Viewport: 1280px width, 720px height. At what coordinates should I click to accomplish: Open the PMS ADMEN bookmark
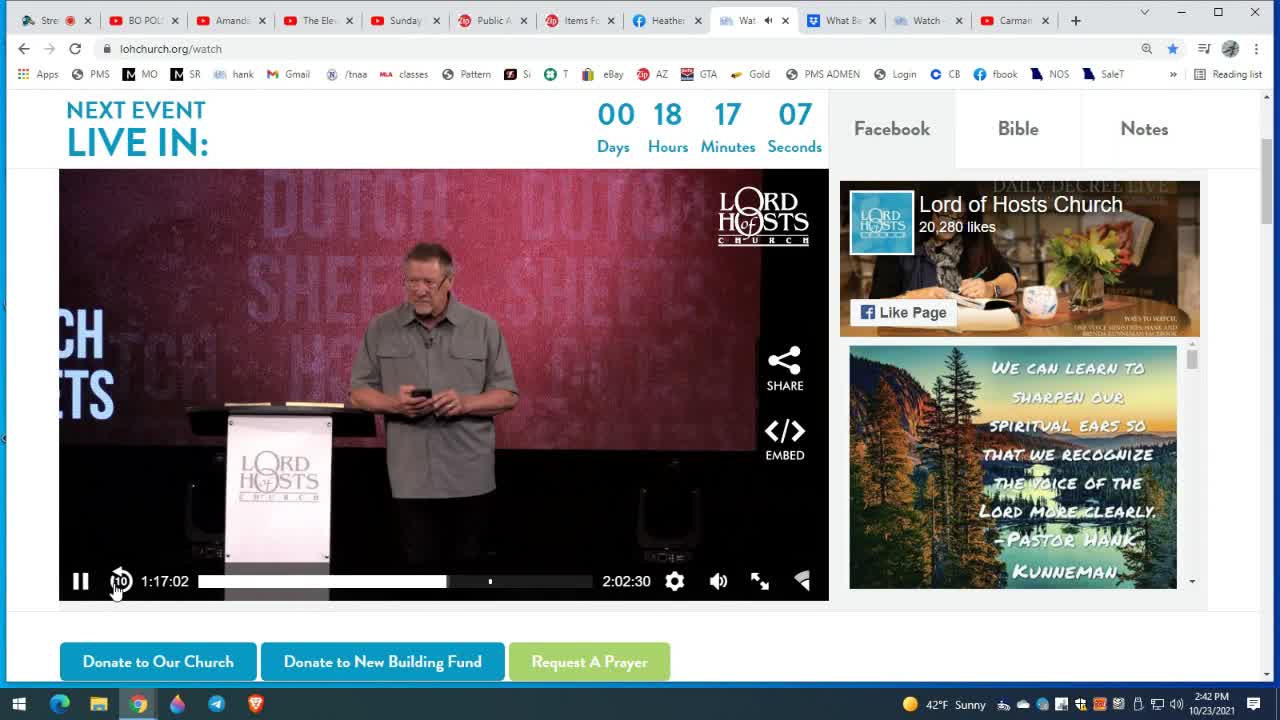[x=822, y=74]
